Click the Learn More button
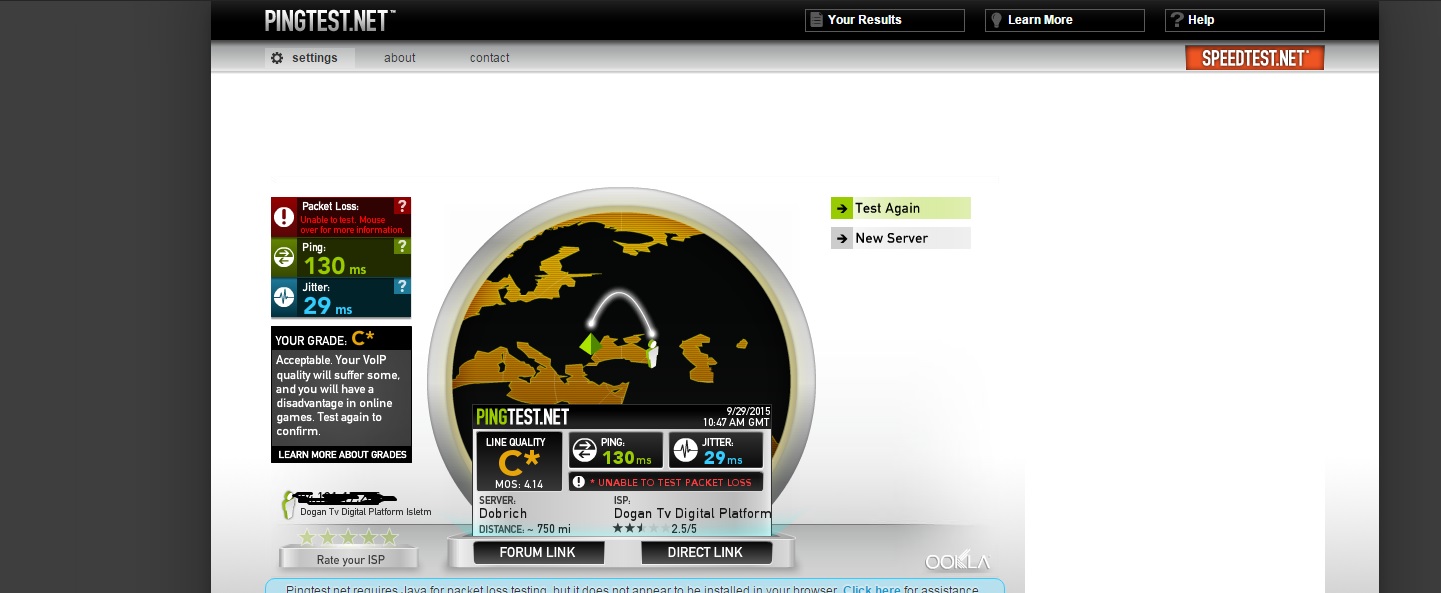 pos(1064,20)
